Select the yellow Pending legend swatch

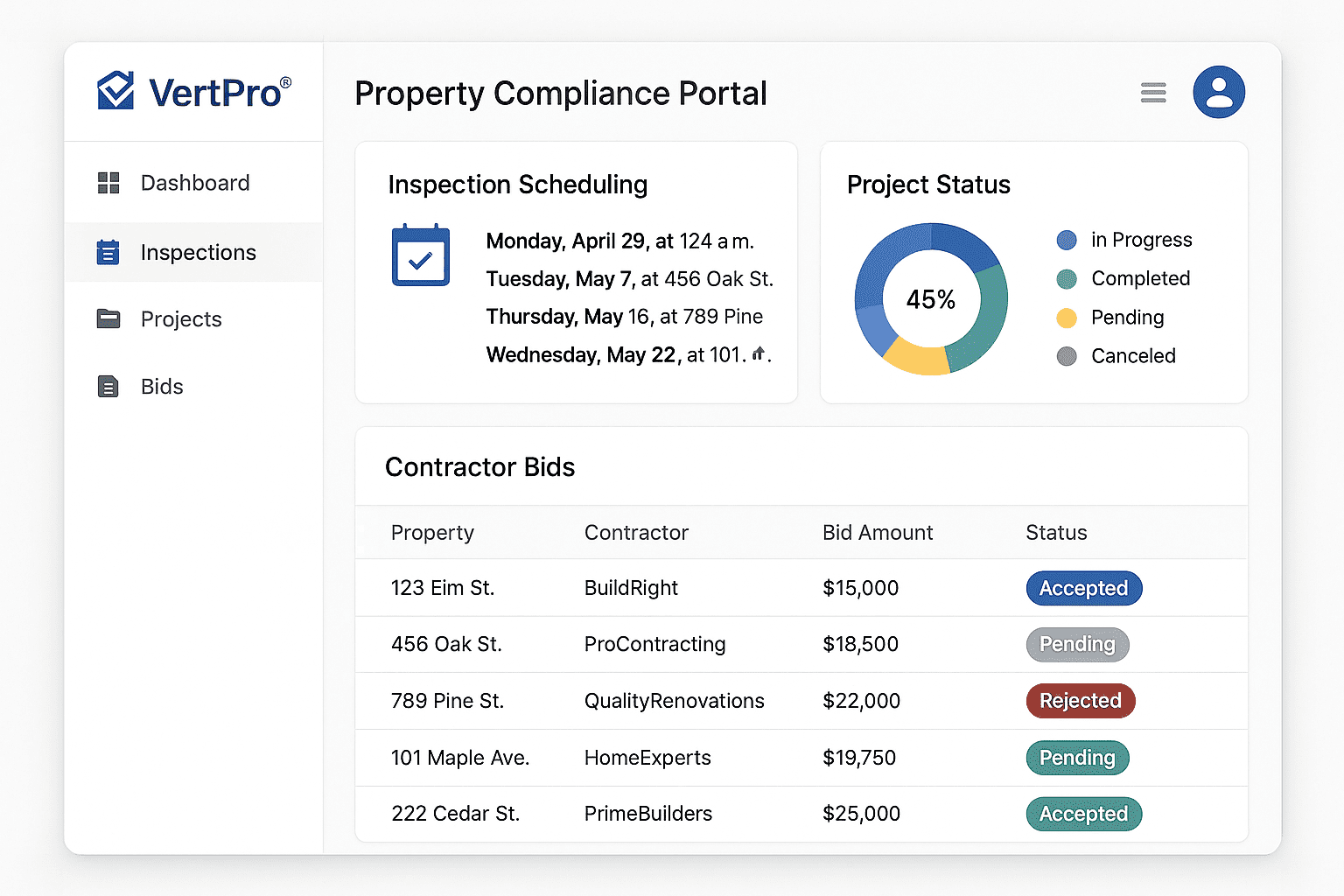click(x=1066, y=318)
